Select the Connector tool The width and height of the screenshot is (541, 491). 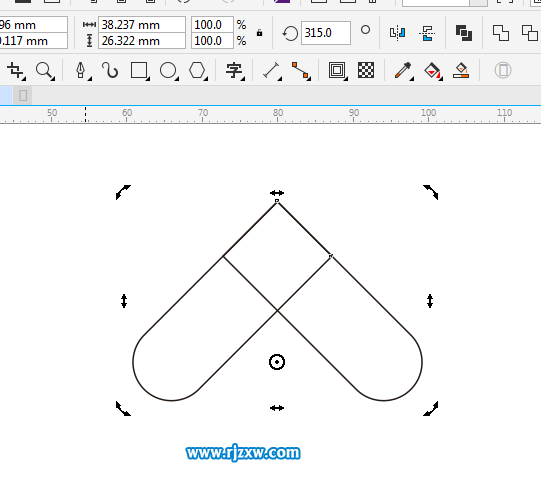300,70
